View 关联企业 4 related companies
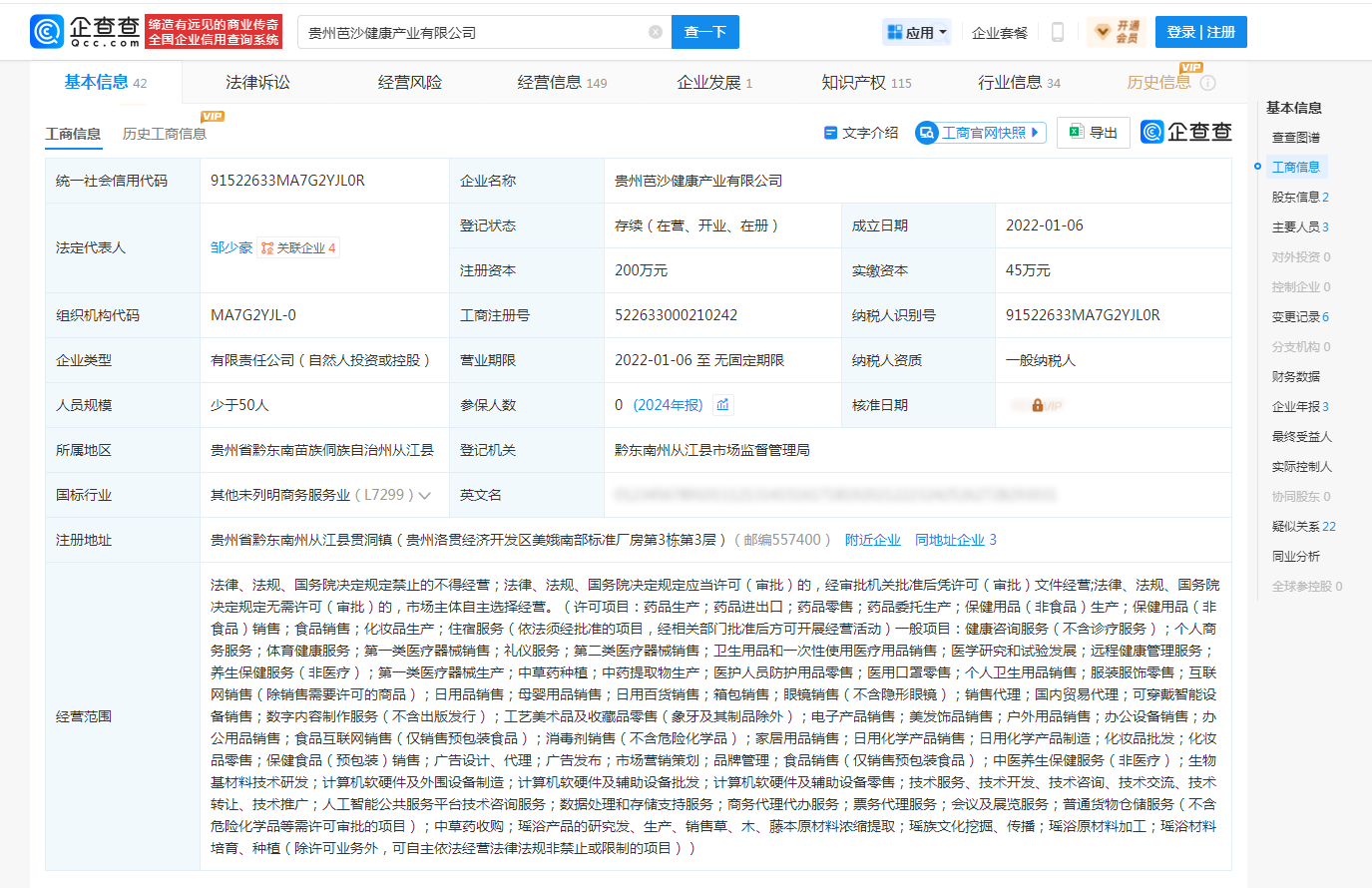 point(298,247)
